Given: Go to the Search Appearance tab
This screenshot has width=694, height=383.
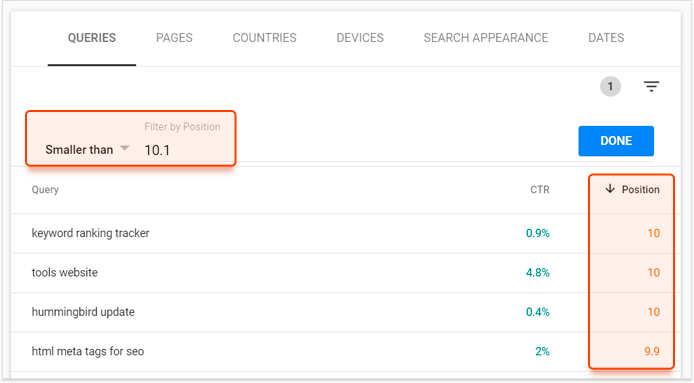Looking at the screenshot, I should [486, 38].
